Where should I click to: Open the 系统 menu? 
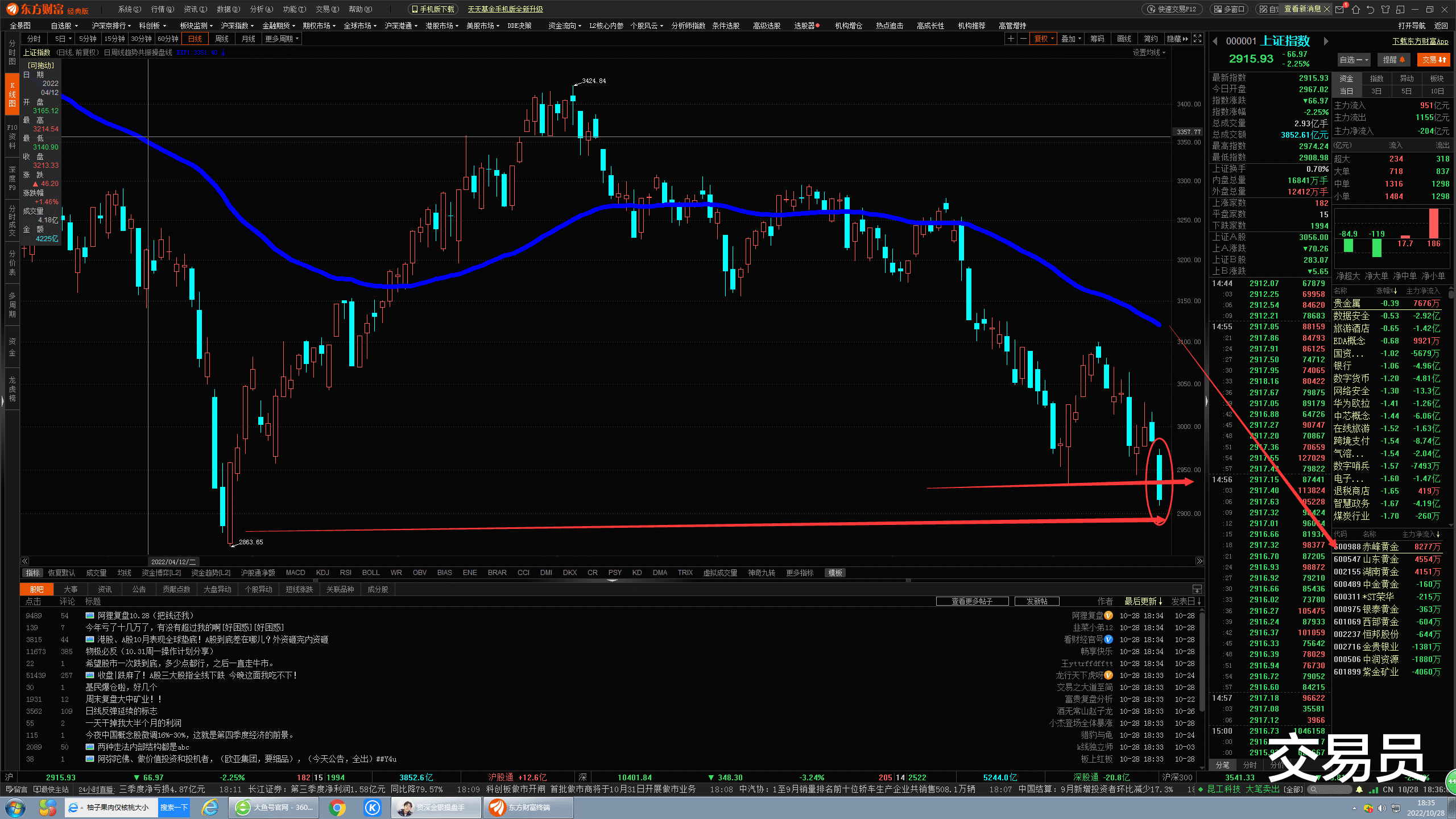point(129,9)
